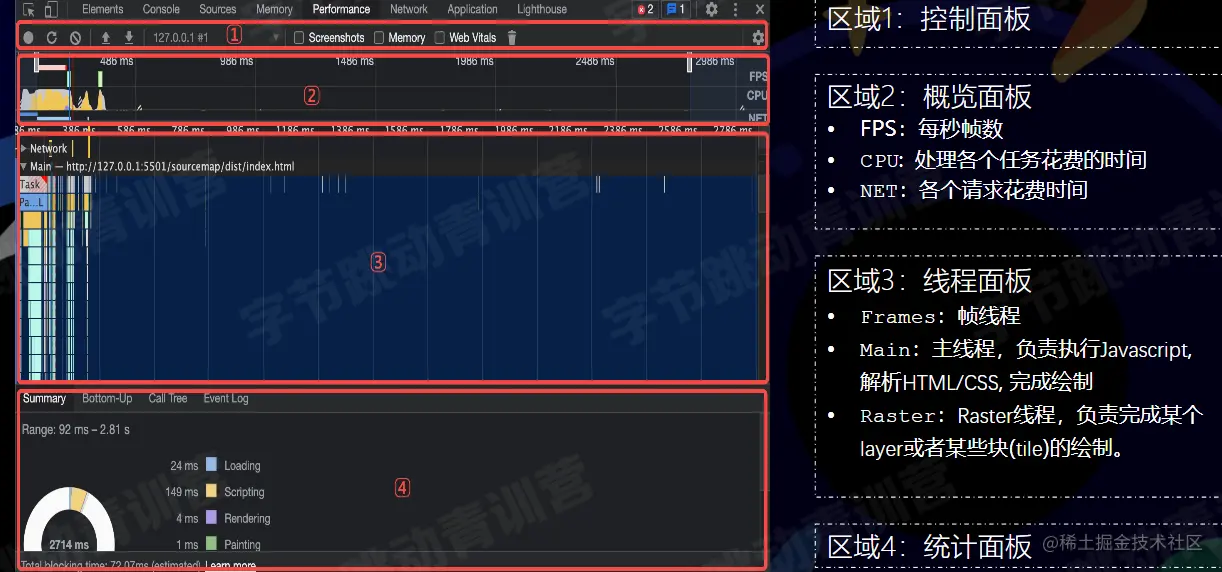
Task: Collapse the Main thread track triangle
Action: coord(24,167)
